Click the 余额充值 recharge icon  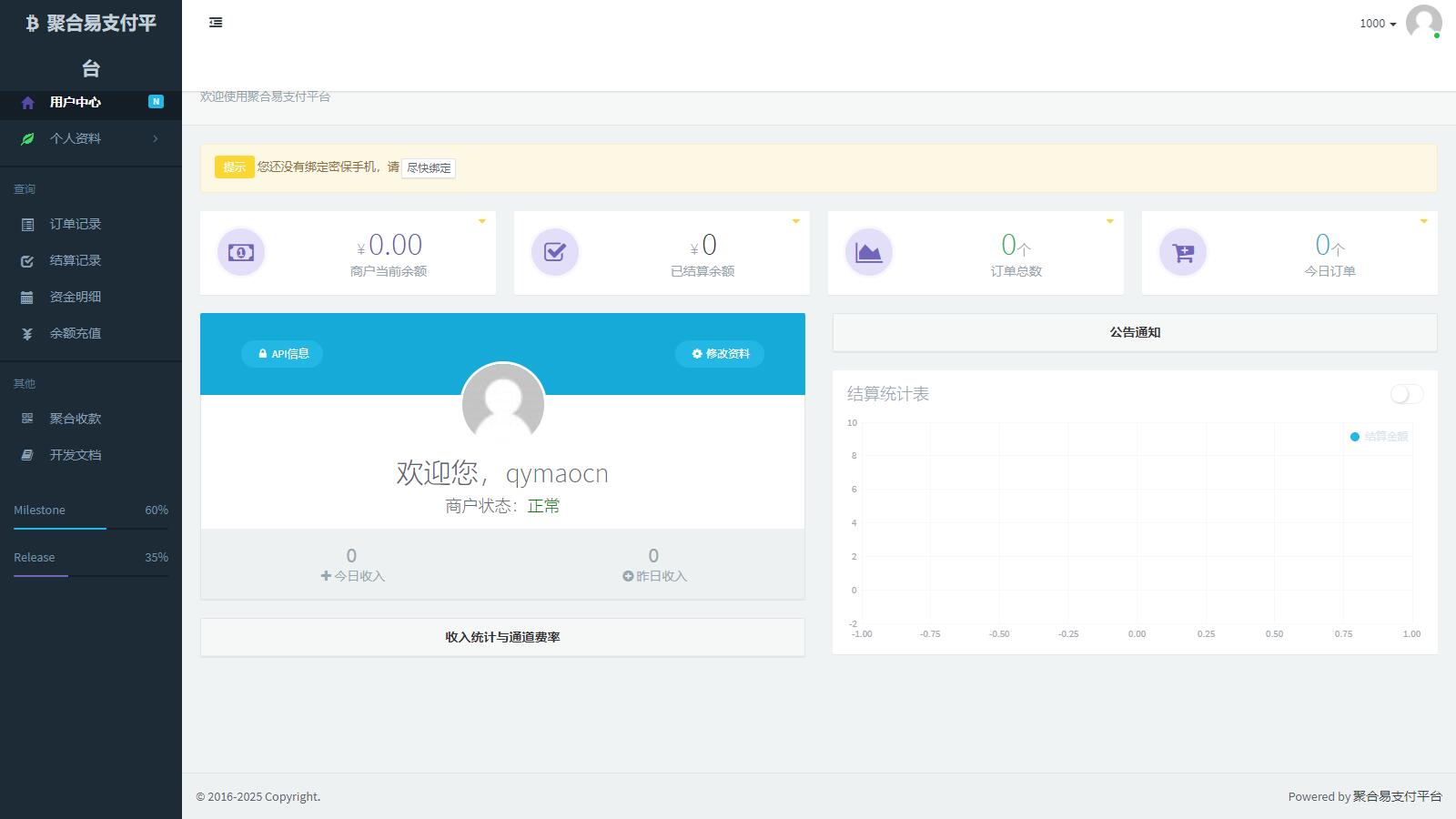(x=28, y=333)
